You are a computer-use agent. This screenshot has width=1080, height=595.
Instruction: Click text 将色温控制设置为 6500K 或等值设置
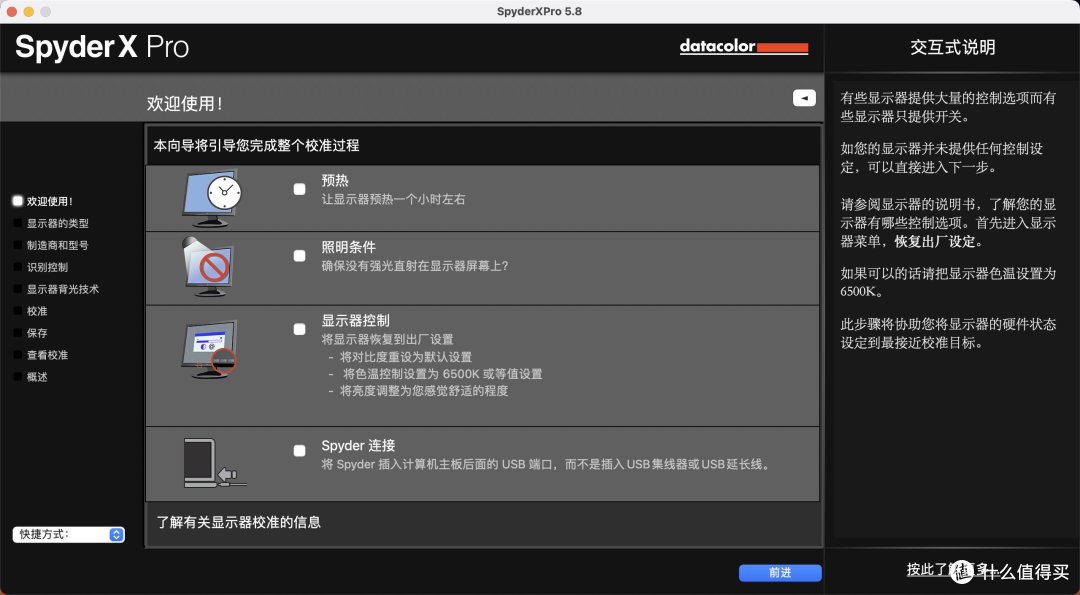click(x=442, y=374)
